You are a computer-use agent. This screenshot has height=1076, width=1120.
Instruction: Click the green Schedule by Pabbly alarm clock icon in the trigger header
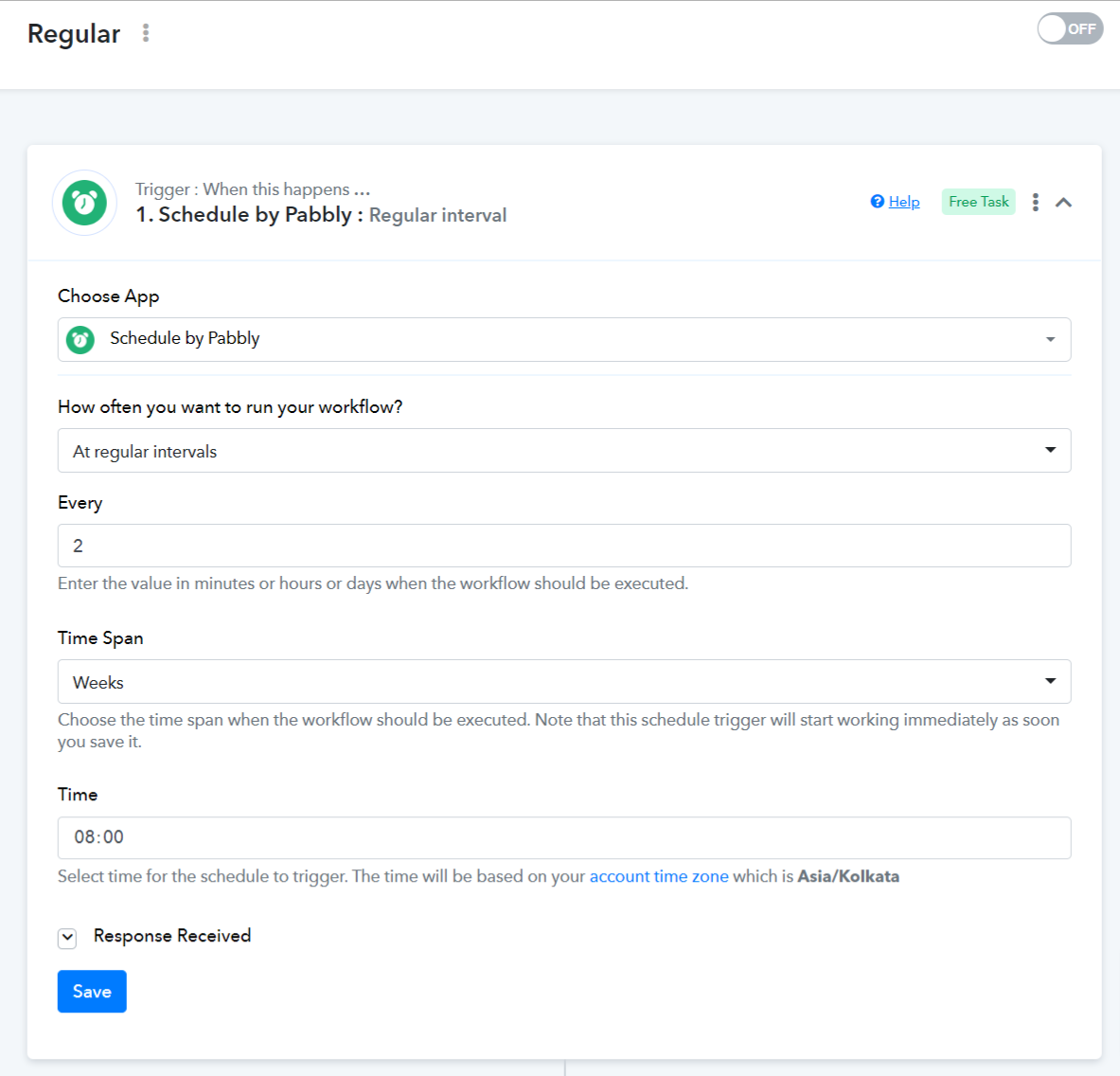84,203
